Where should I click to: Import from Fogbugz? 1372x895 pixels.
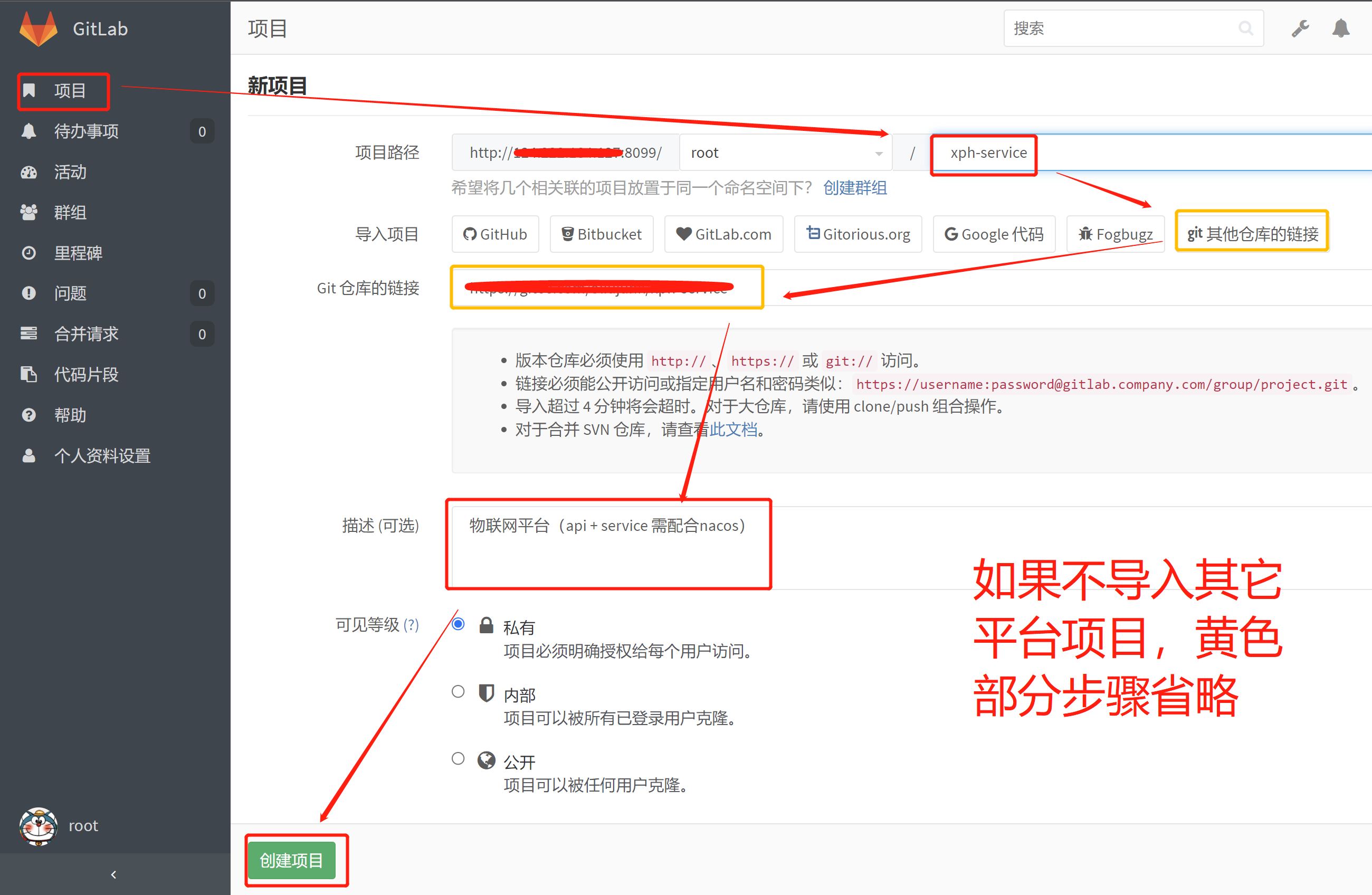coord(1116,234)
